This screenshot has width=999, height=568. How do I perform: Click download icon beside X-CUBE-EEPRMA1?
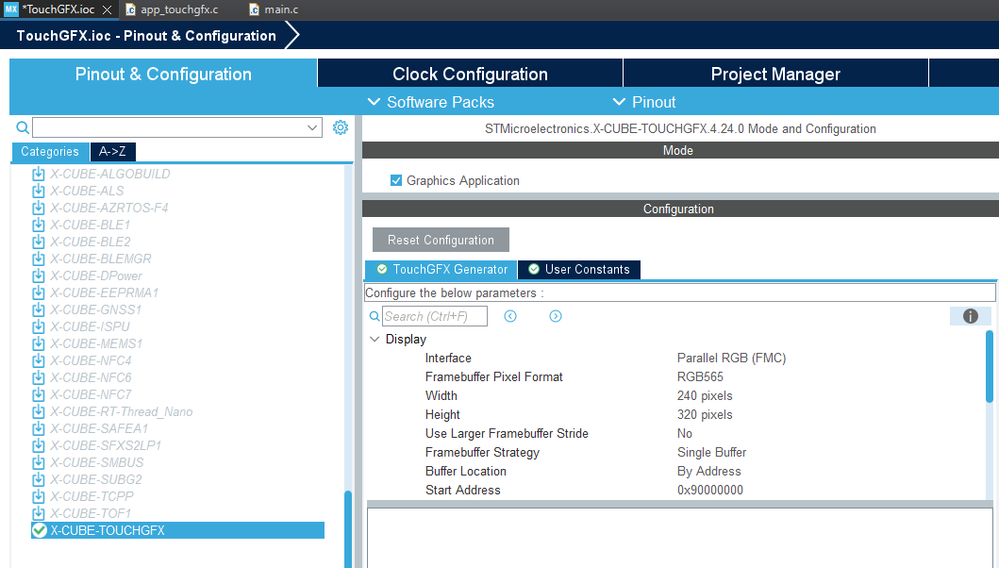38,293
